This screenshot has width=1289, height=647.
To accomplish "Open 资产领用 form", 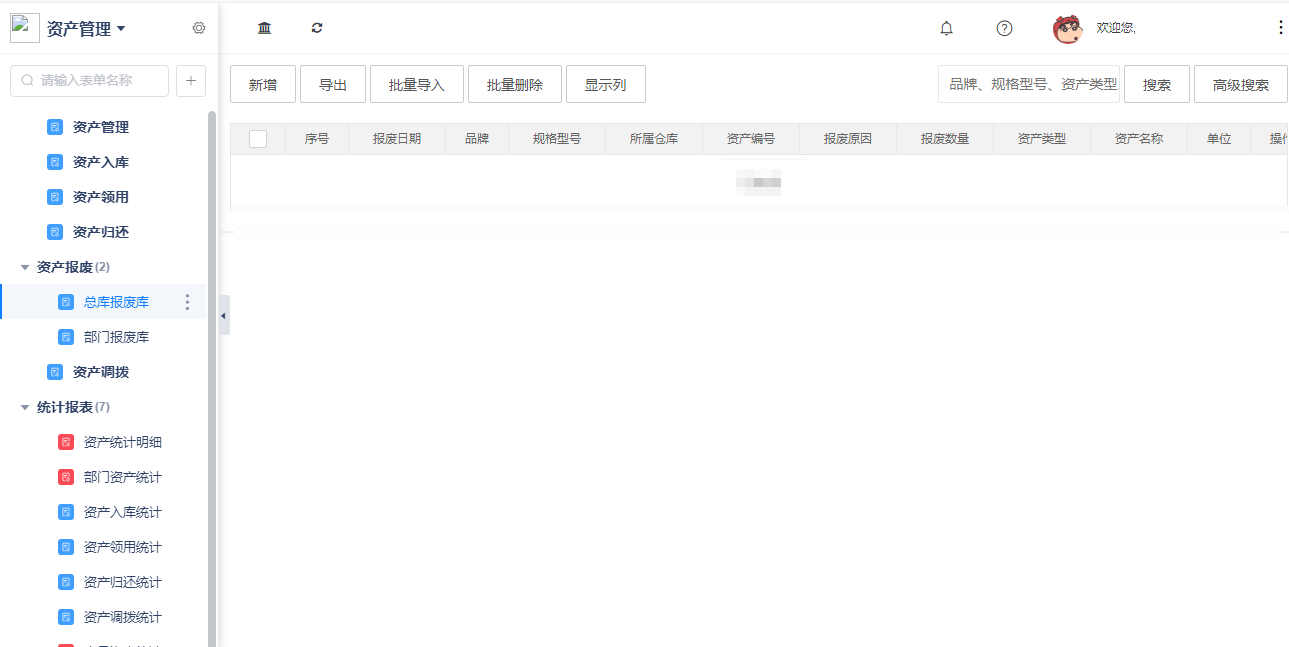I will (x=101, y=197).
